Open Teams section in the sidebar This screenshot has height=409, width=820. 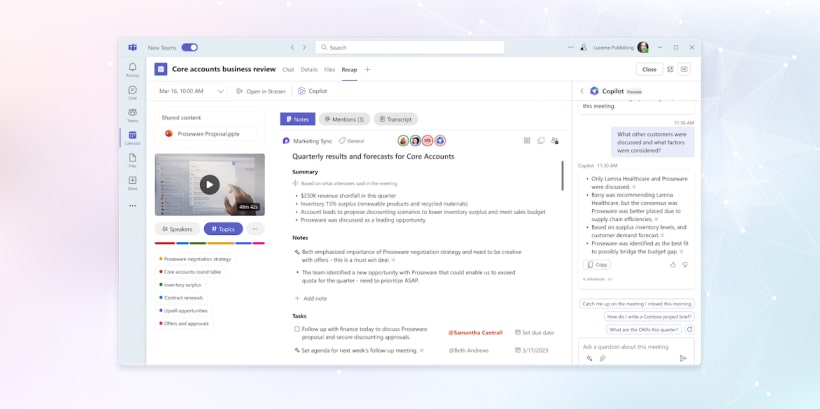point(132,115)
